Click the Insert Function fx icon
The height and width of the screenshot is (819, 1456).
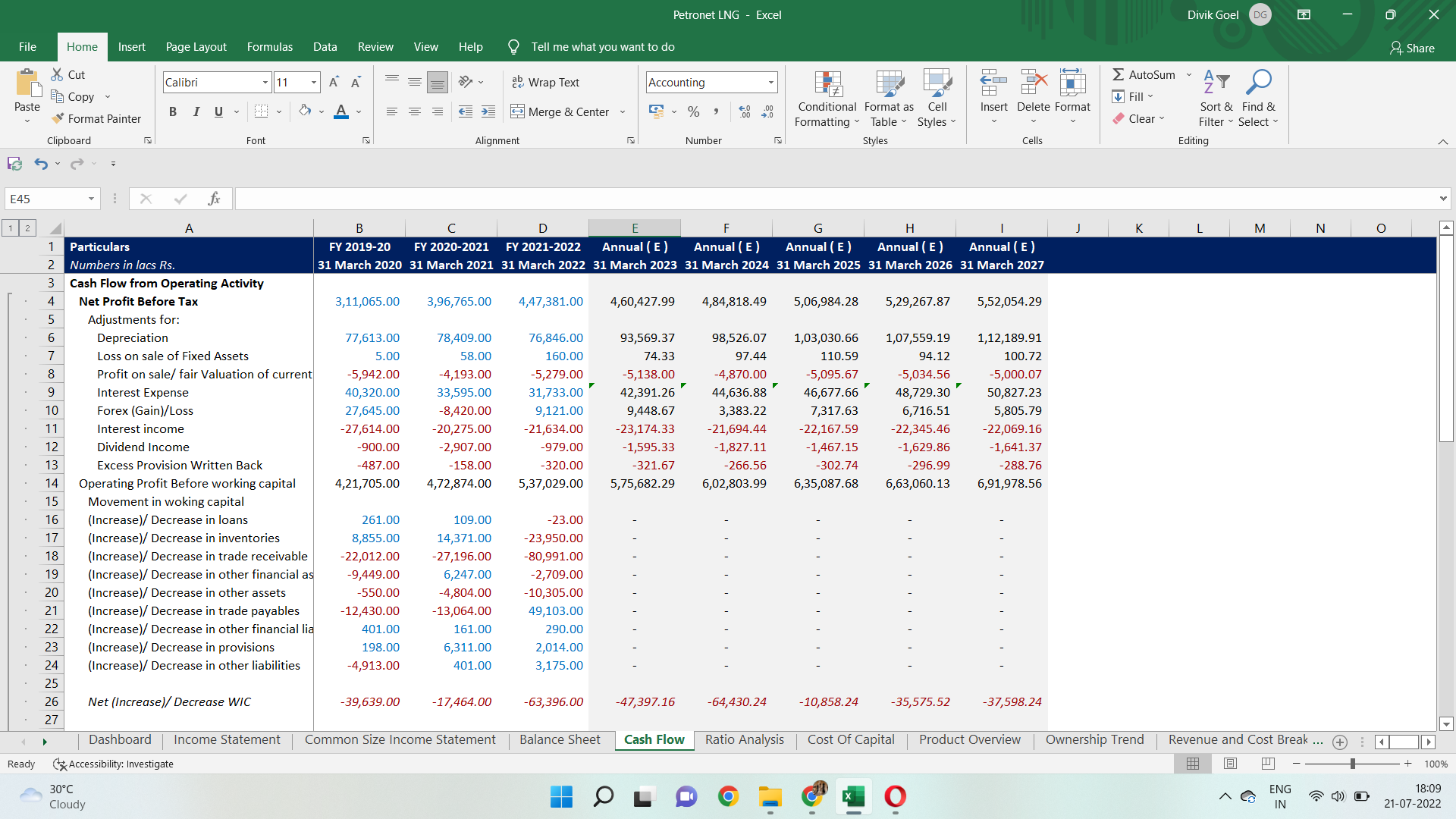(214, 199)
